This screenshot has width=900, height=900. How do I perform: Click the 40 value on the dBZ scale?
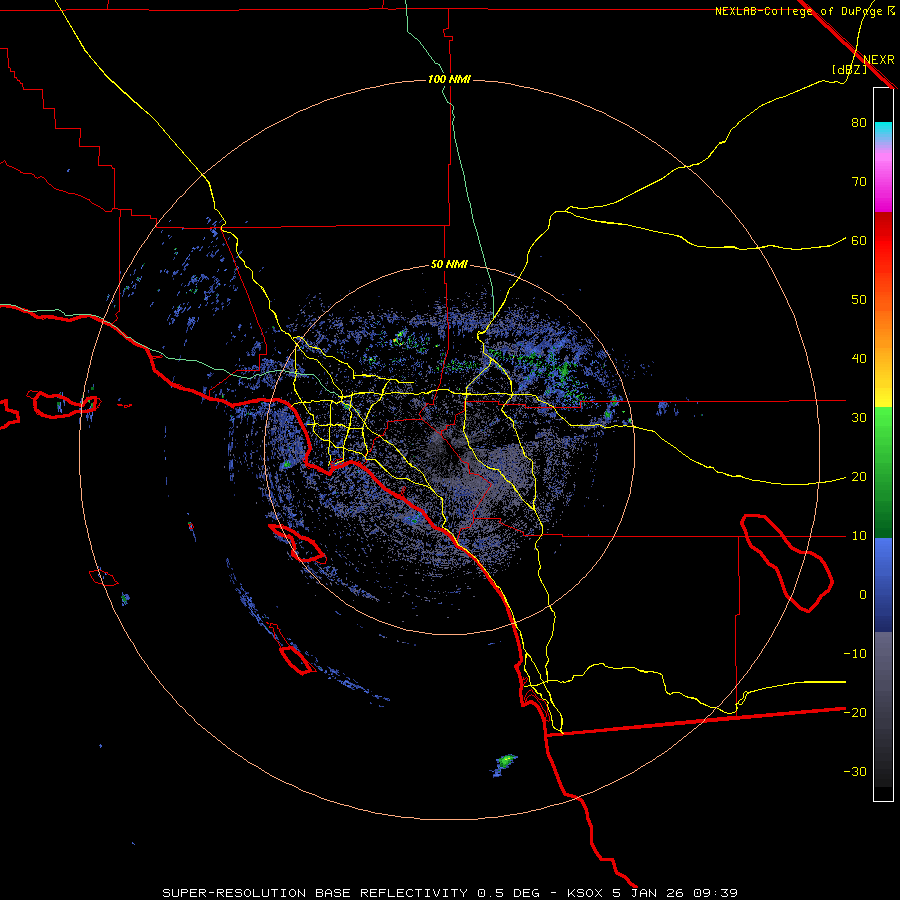click(859, 359)
